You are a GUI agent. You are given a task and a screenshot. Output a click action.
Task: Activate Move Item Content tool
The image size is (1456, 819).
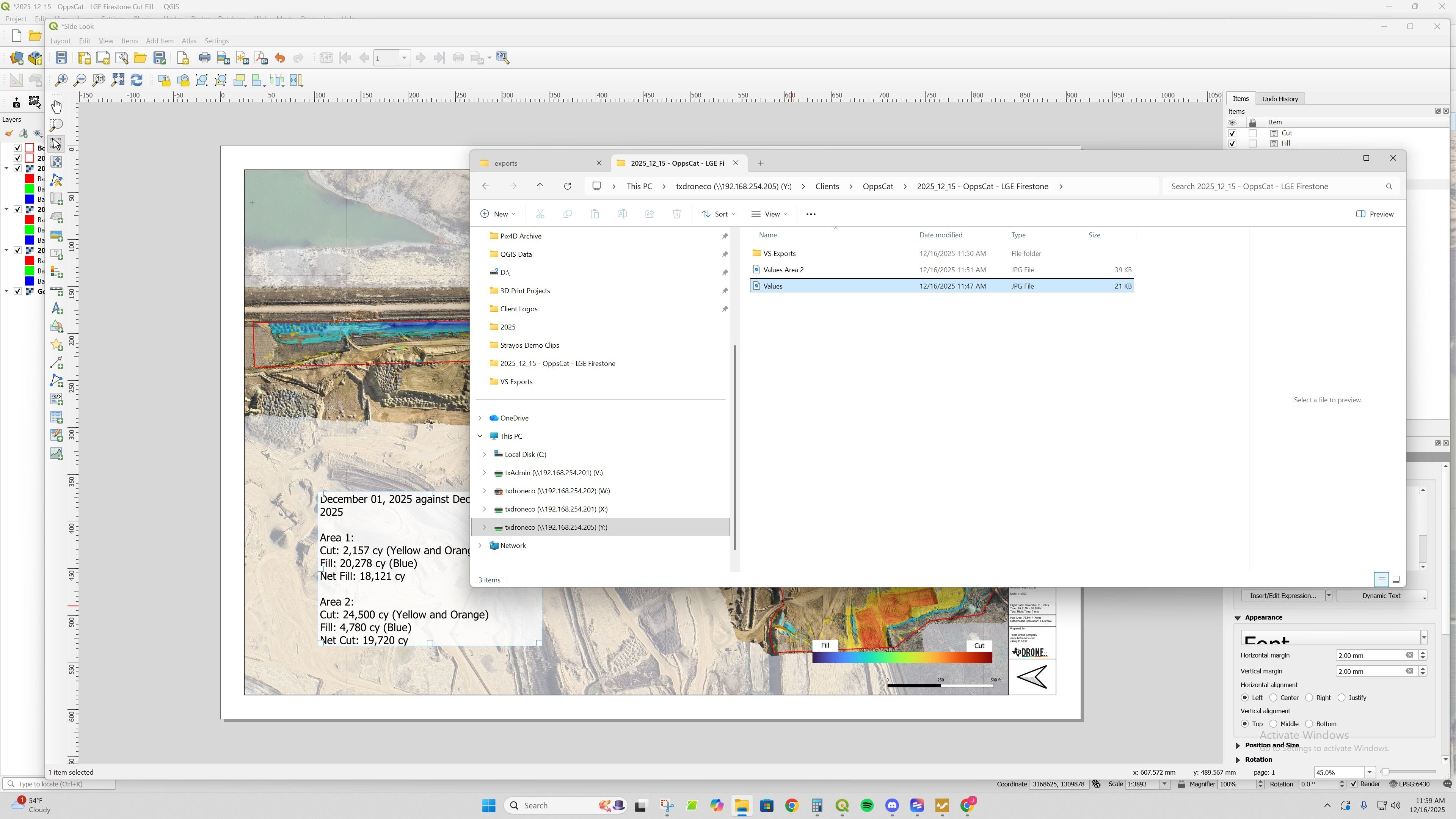coord(56,162)
